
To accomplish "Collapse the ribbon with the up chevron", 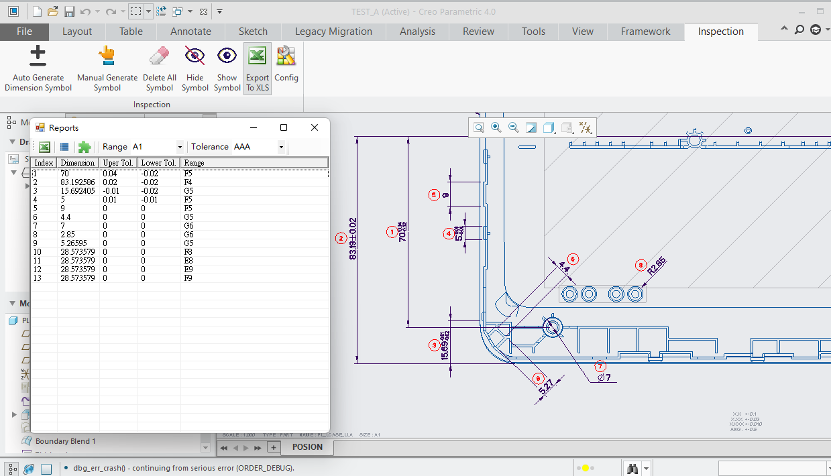I will 784,30.
